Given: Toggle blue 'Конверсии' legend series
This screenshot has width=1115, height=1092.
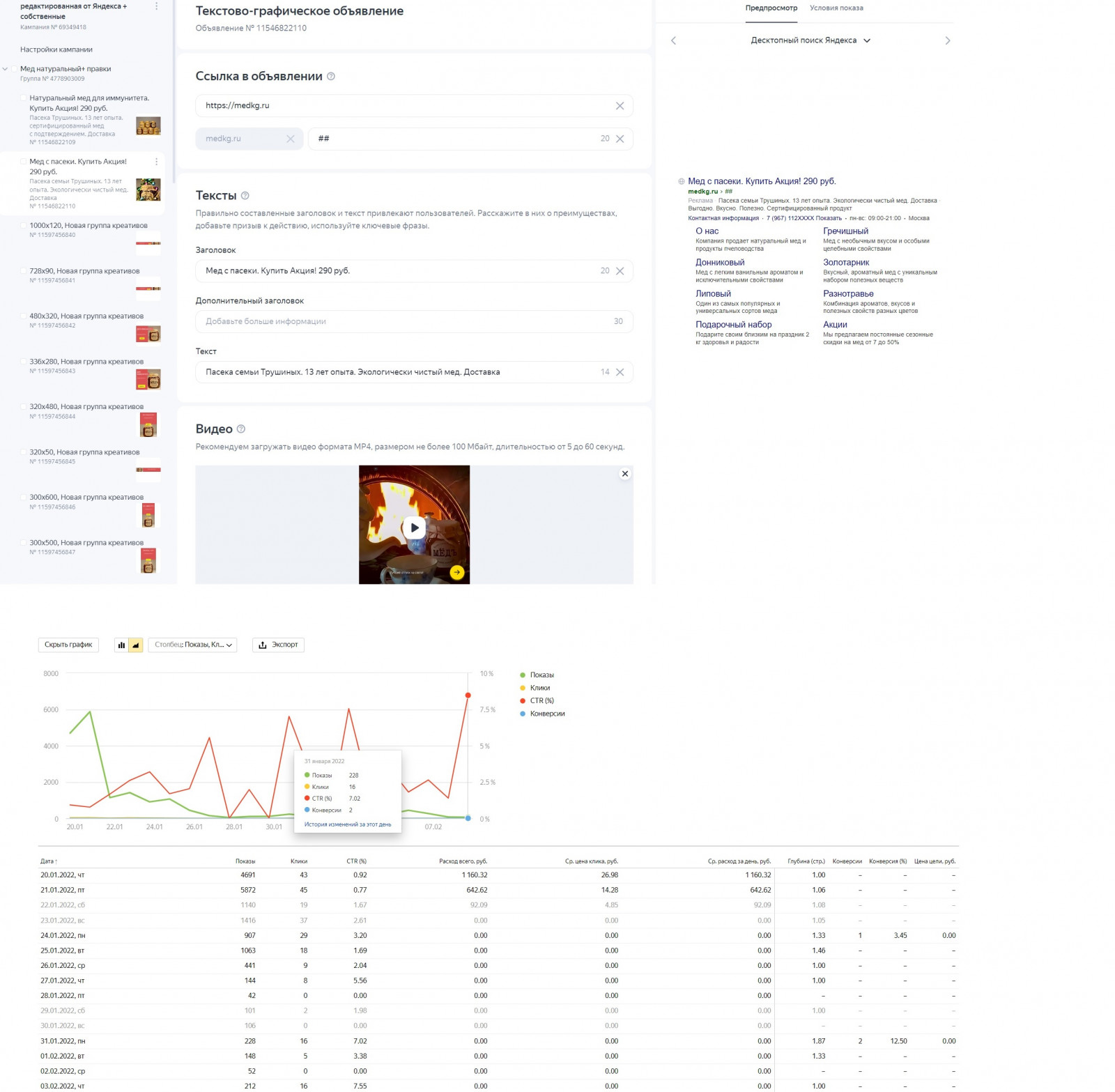Looking at the screenshot, I should point(542,714).
